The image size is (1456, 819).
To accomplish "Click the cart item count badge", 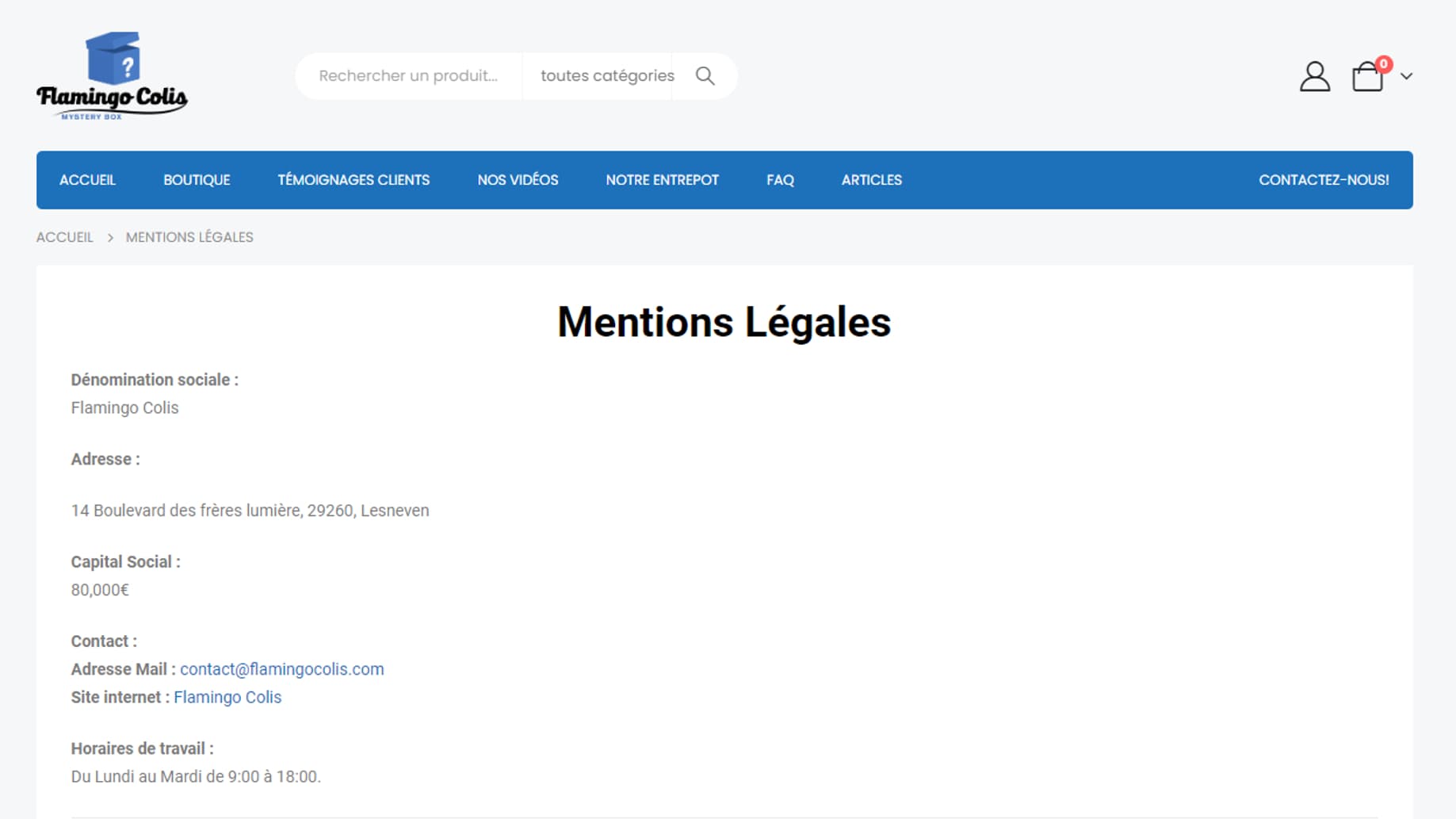I will click(1384, 64).
